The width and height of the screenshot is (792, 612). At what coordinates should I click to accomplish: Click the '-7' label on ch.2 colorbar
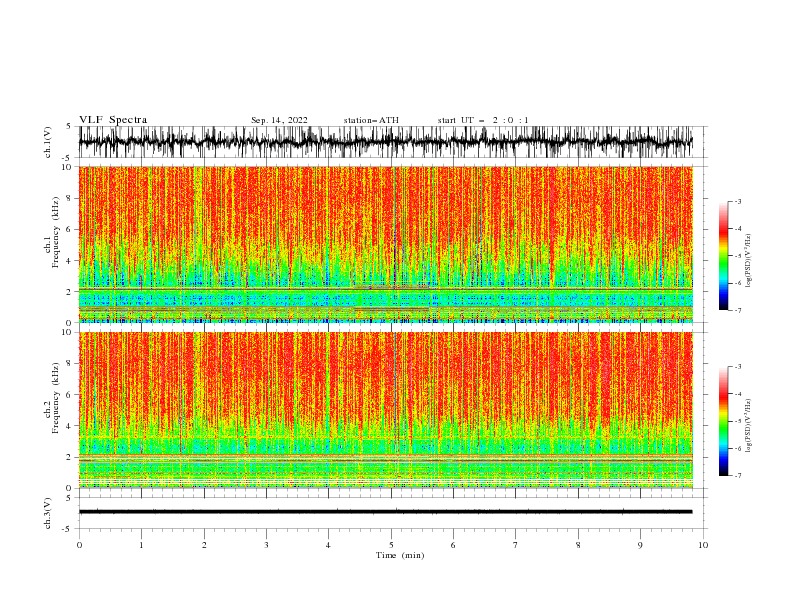tap(737, 476)
